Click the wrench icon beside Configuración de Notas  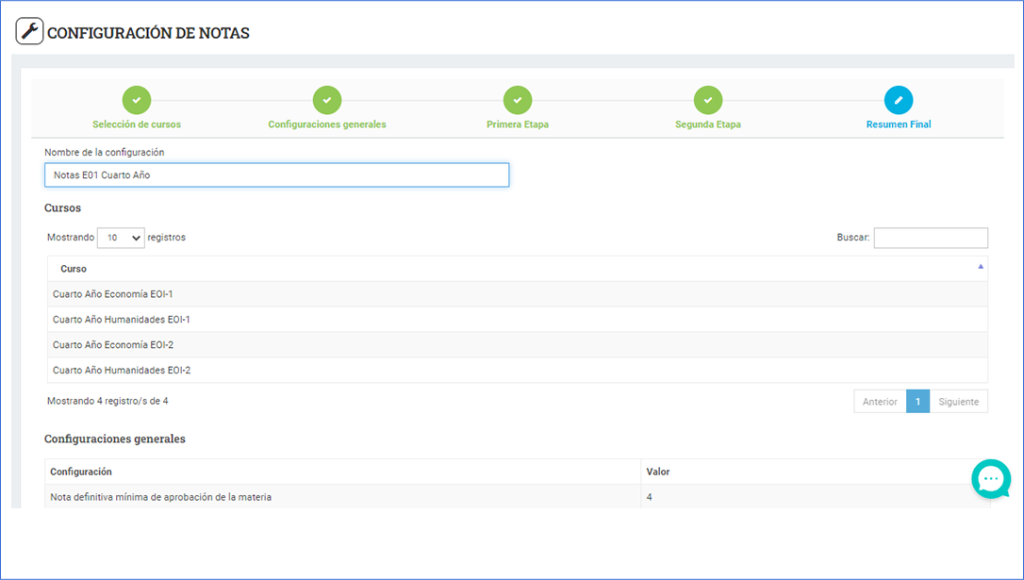tap(29, 32)
